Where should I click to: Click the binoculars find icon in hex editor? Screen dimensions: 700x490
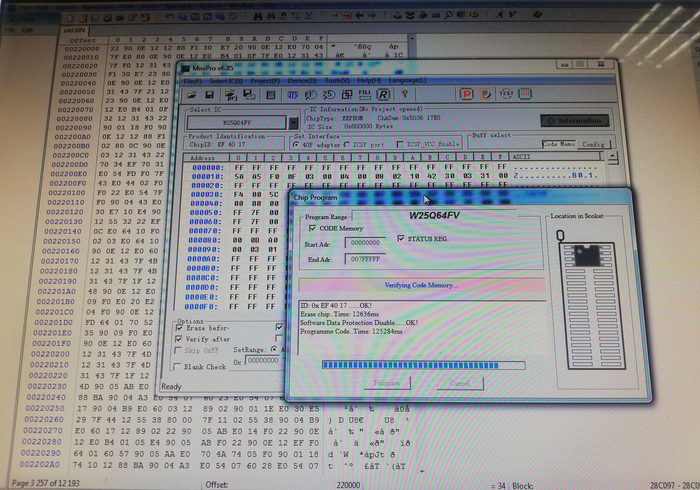[x=258, y=17]
